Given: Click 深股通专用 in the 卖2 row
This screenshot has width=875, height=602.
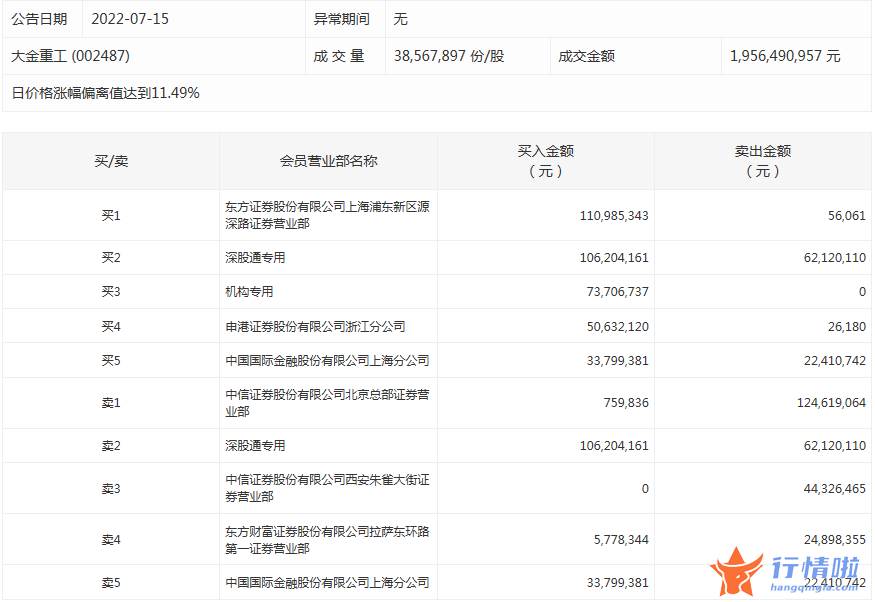Looking at the screenshot, I should (255, 445).
